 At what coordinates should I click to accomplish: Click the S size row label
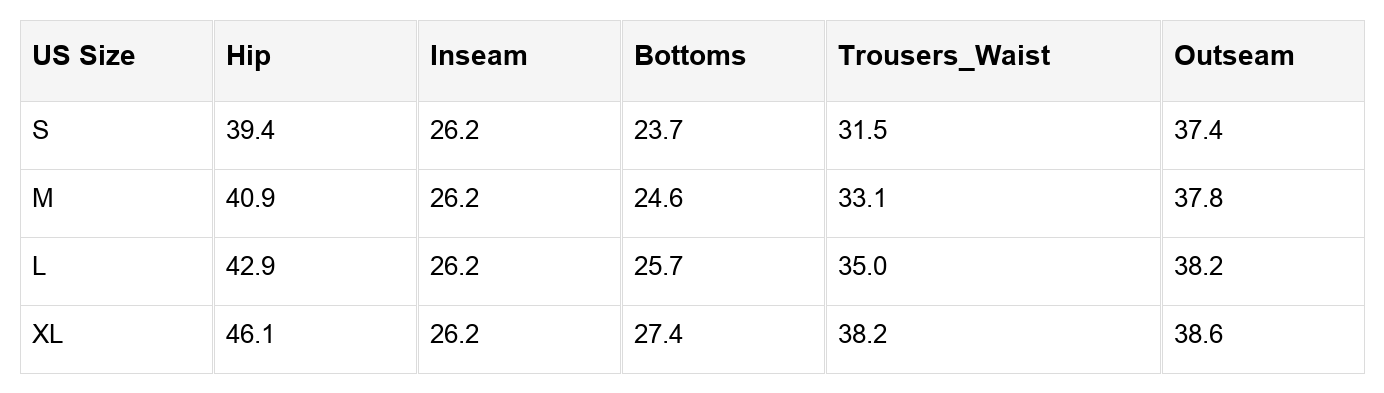tap(40, 131)
